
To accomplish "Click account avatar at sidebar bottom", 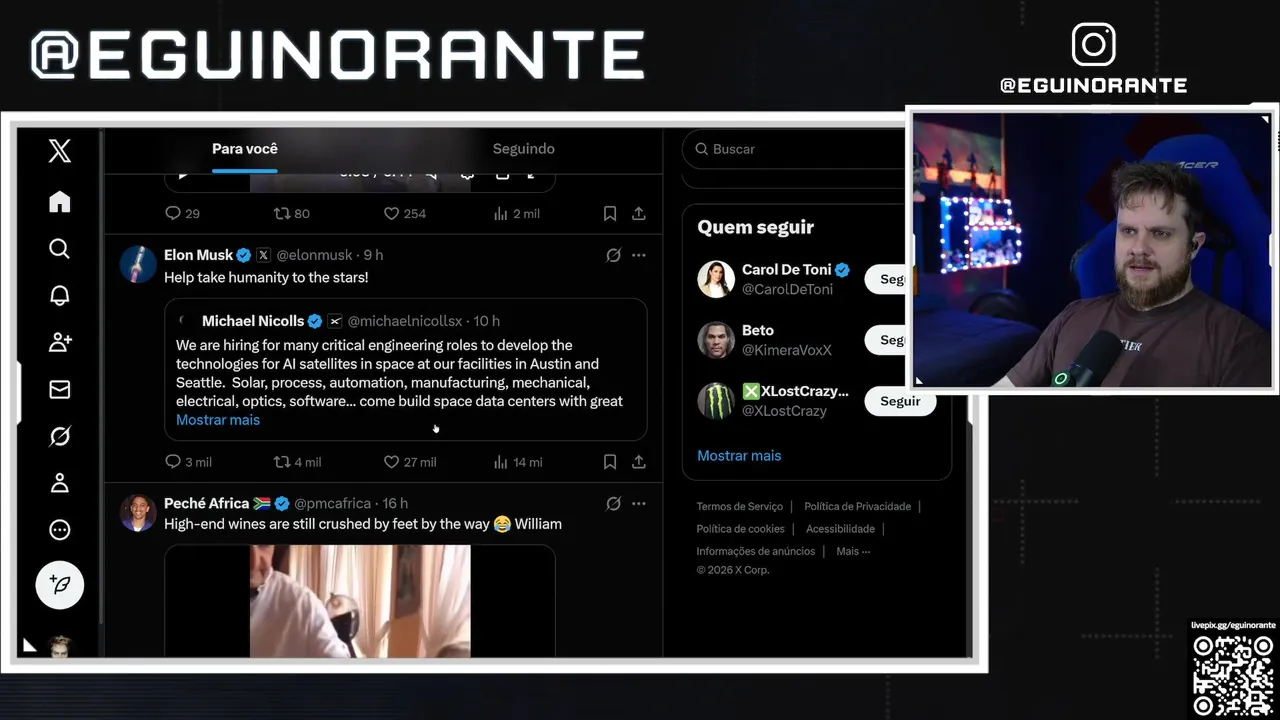I will tap(60, 646).
